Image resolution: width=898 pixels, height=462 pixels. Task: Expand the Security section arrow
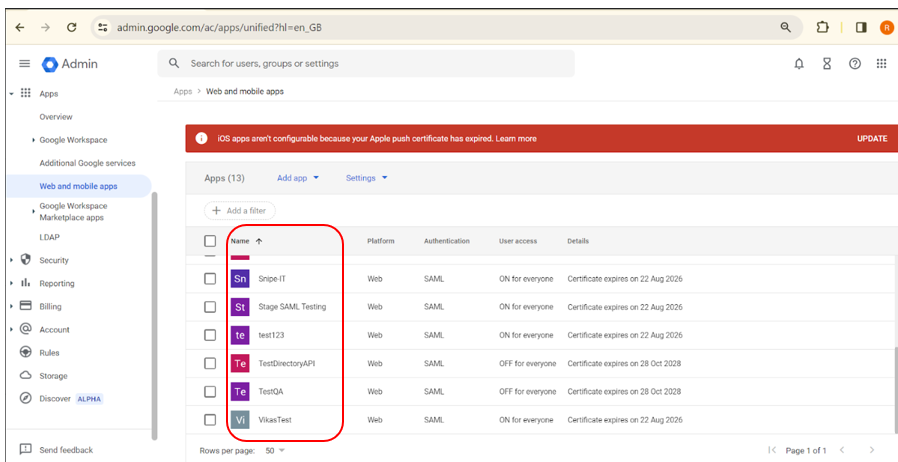tap(11, 260)
